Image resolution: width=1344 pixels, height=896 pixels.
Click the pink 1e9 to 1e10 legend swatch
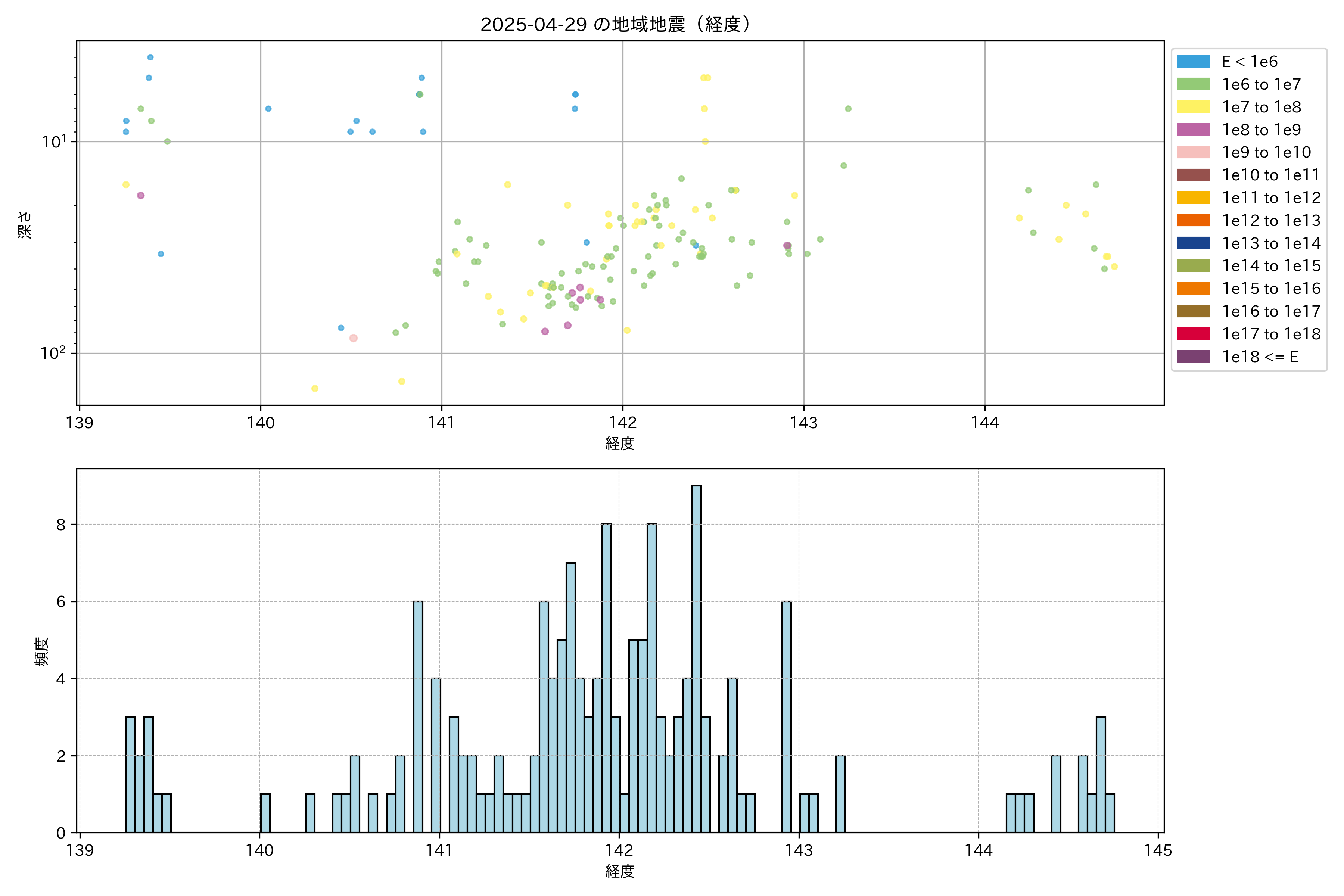point(1193,153)
